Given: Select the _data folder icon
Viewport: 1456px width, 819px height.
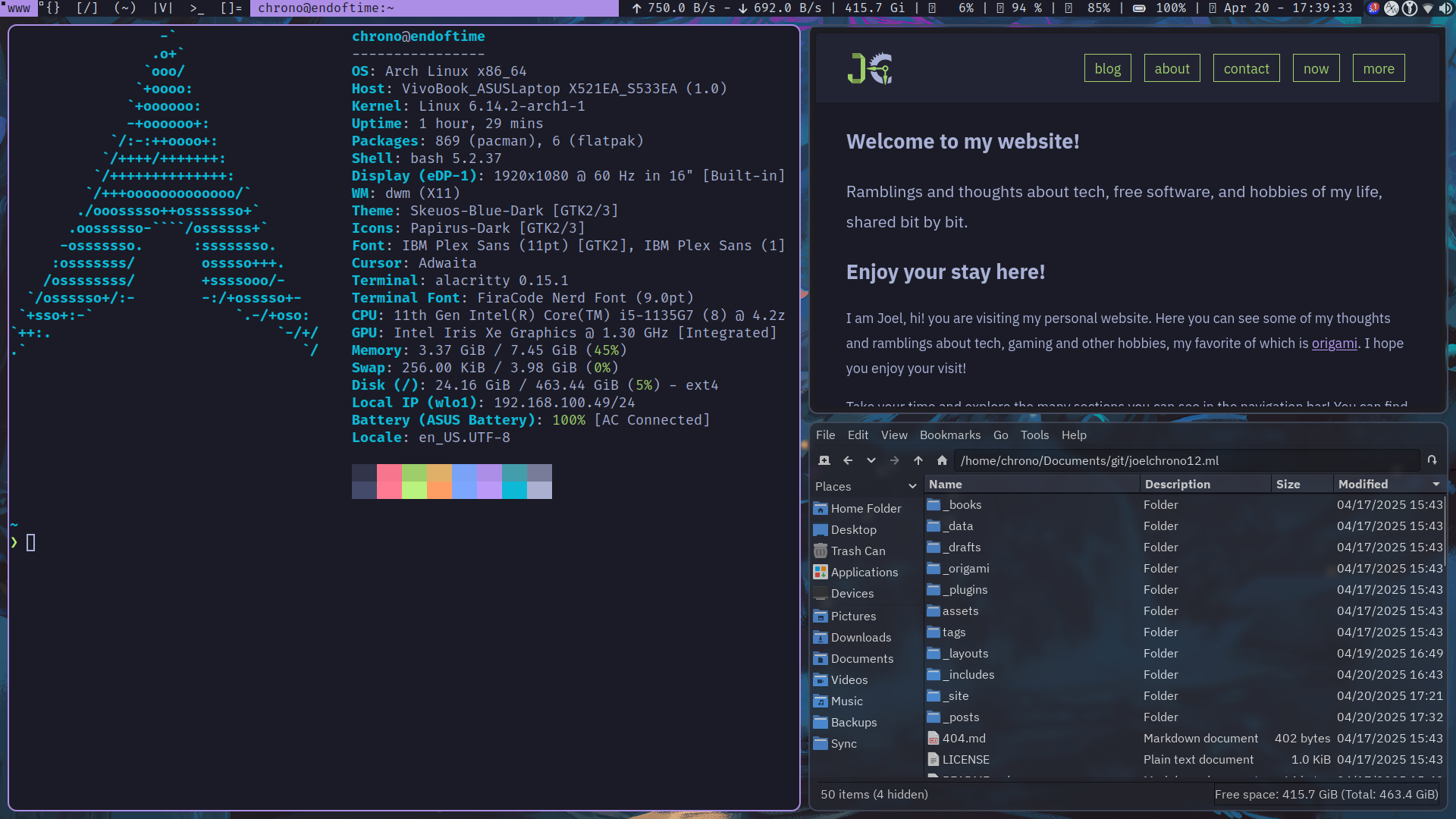Looking at the screenshot, I should [x=934, y=526].
